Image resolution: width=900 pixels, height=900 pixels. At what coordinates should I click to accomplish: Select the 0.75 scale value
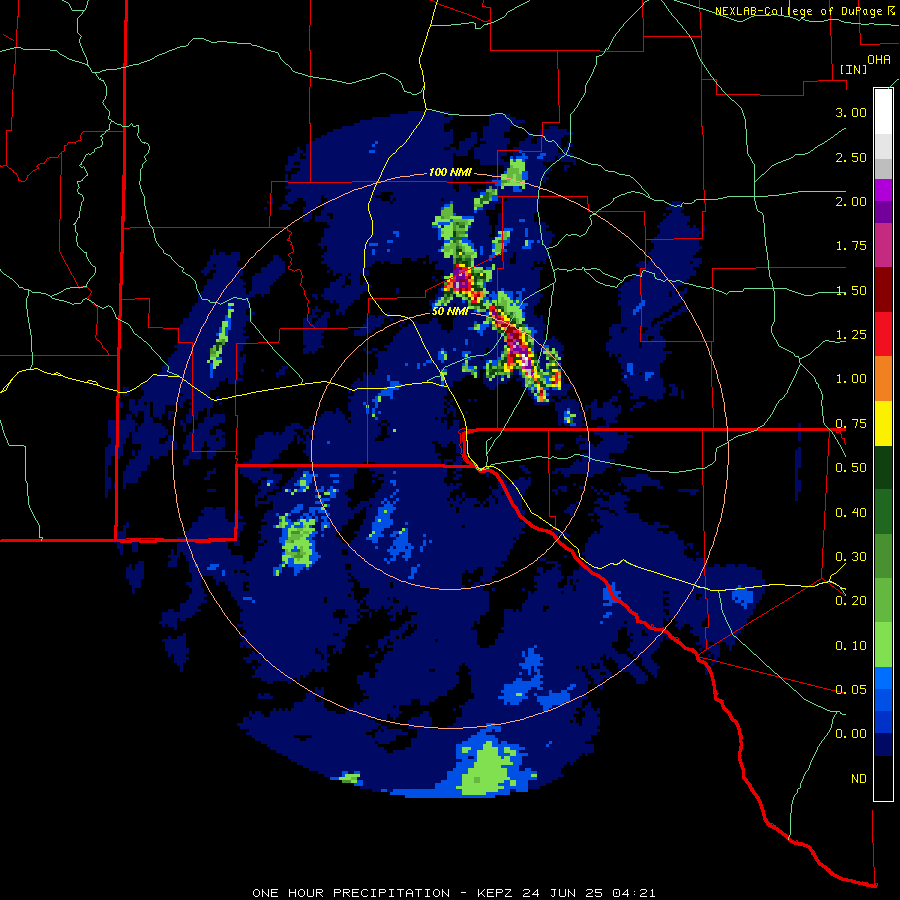(x=851, y=424)
